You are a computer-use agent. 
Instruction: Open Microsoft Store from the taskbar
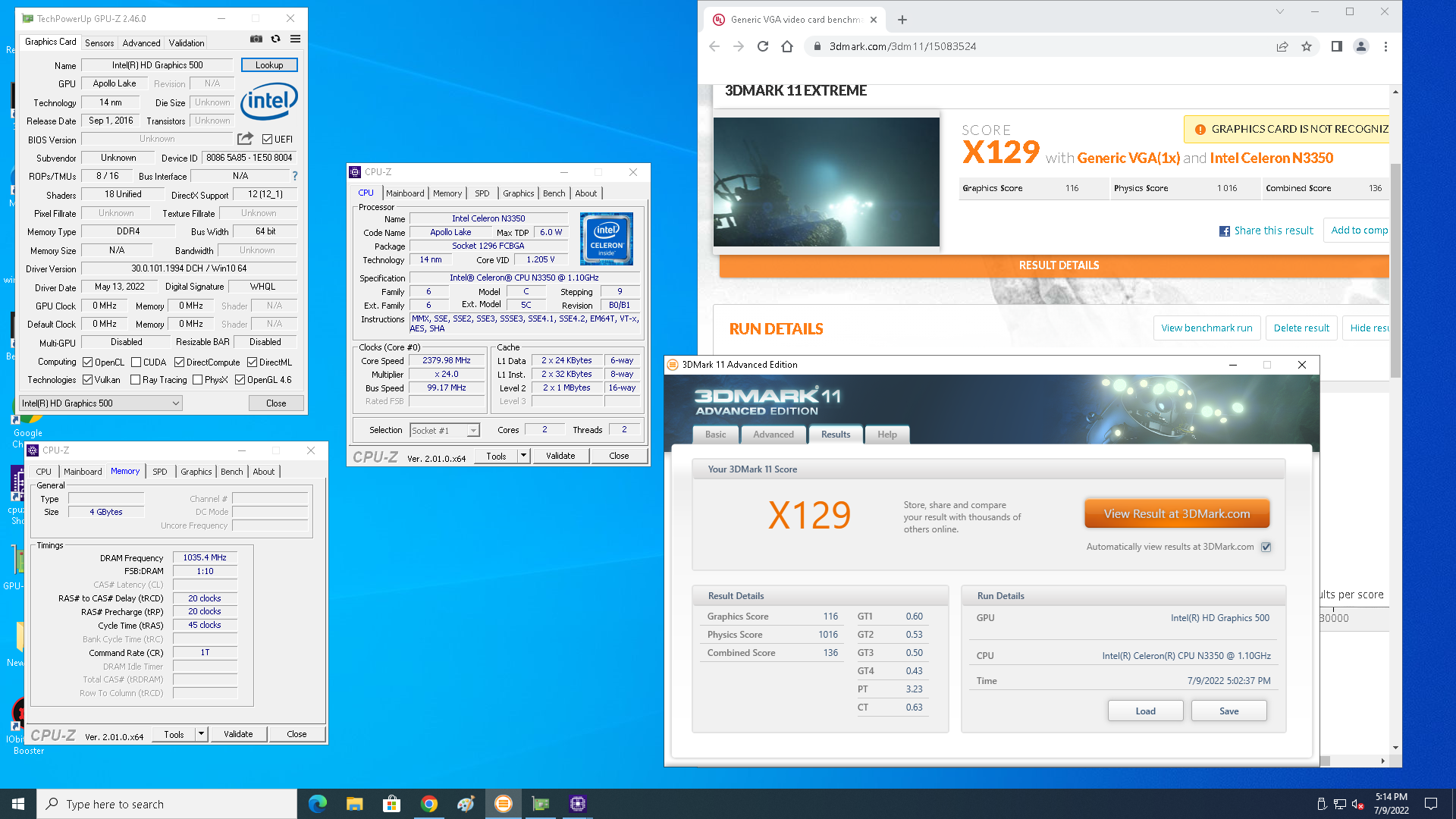(392, 804)
